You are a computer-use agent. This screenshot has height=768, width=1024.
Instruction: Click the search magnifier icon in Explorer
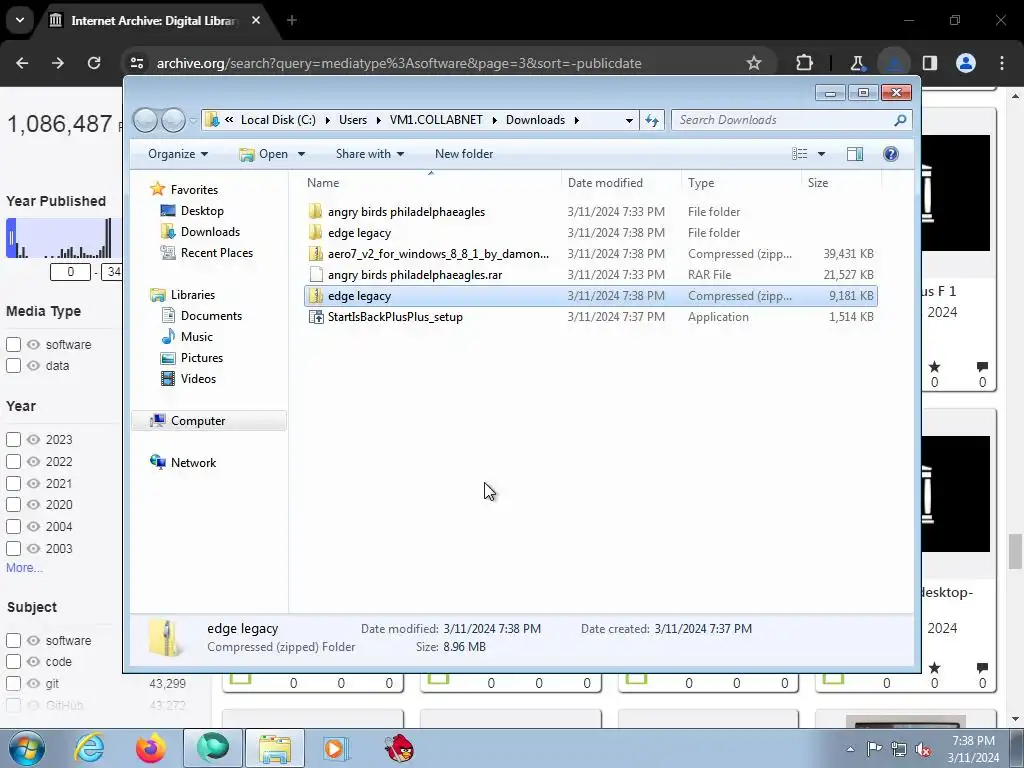(x=900, y=120)
